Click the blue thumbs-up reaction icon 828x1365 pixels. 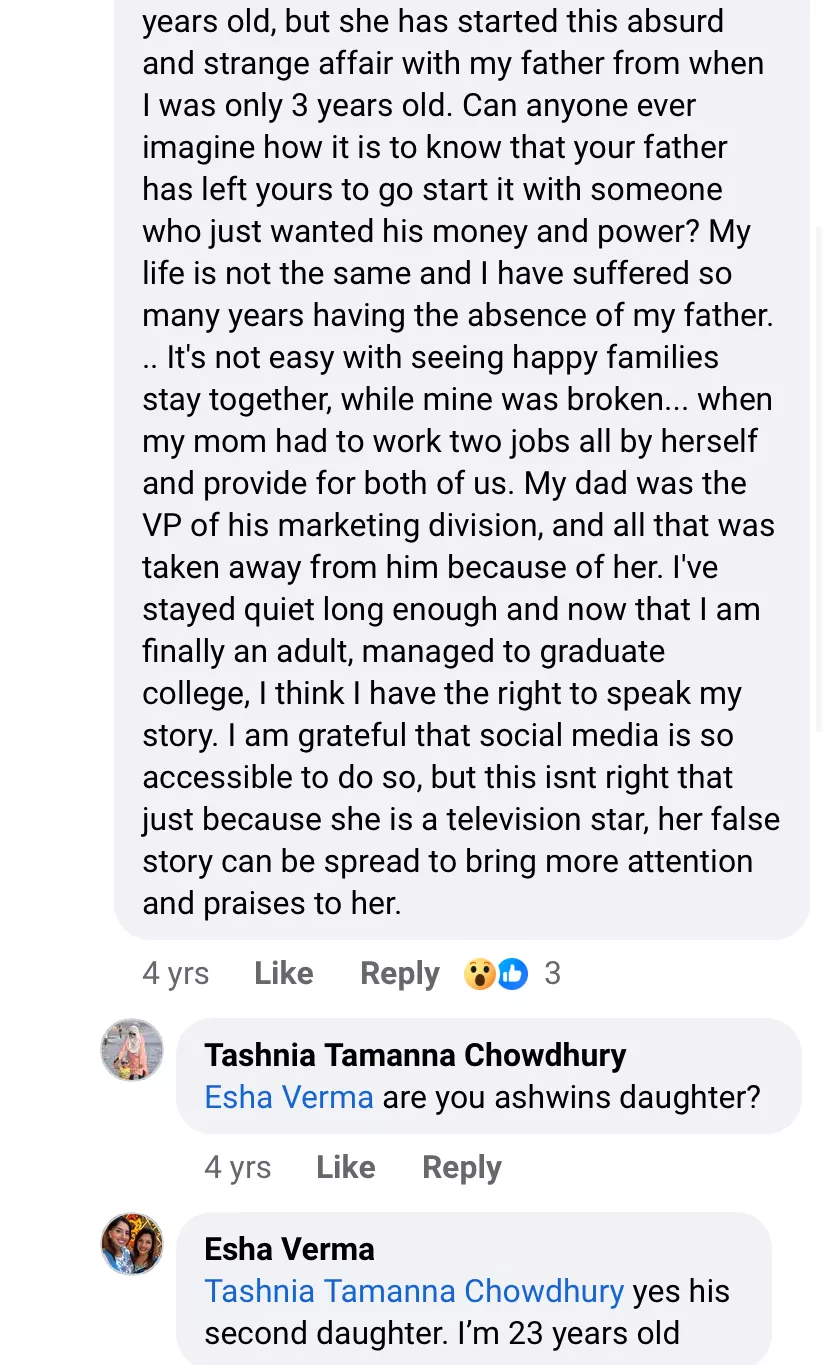513,973
